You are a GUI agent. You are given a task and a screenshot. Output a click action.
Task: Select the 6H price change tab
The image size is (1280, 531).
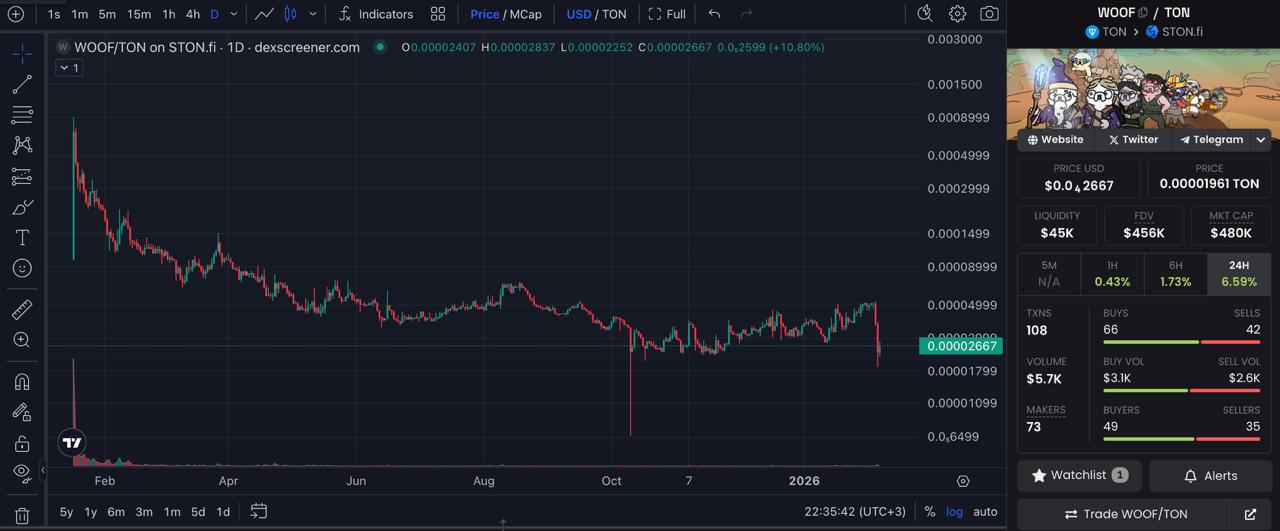1175,274
